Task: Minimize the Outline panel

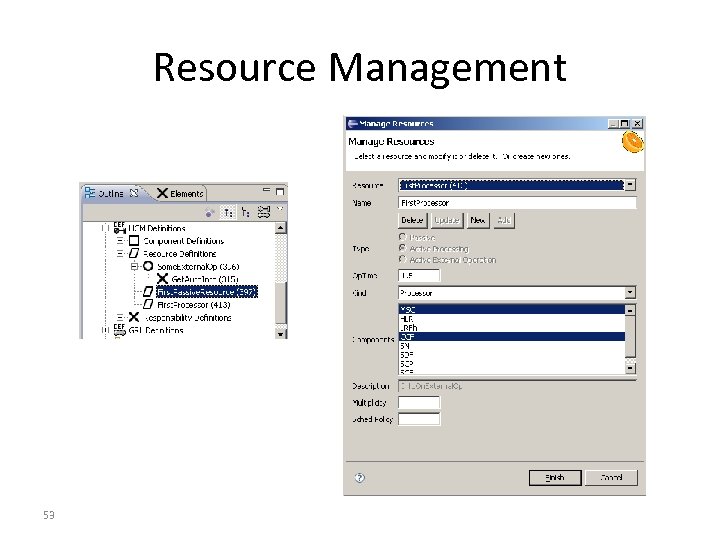Action: [266, 189]
